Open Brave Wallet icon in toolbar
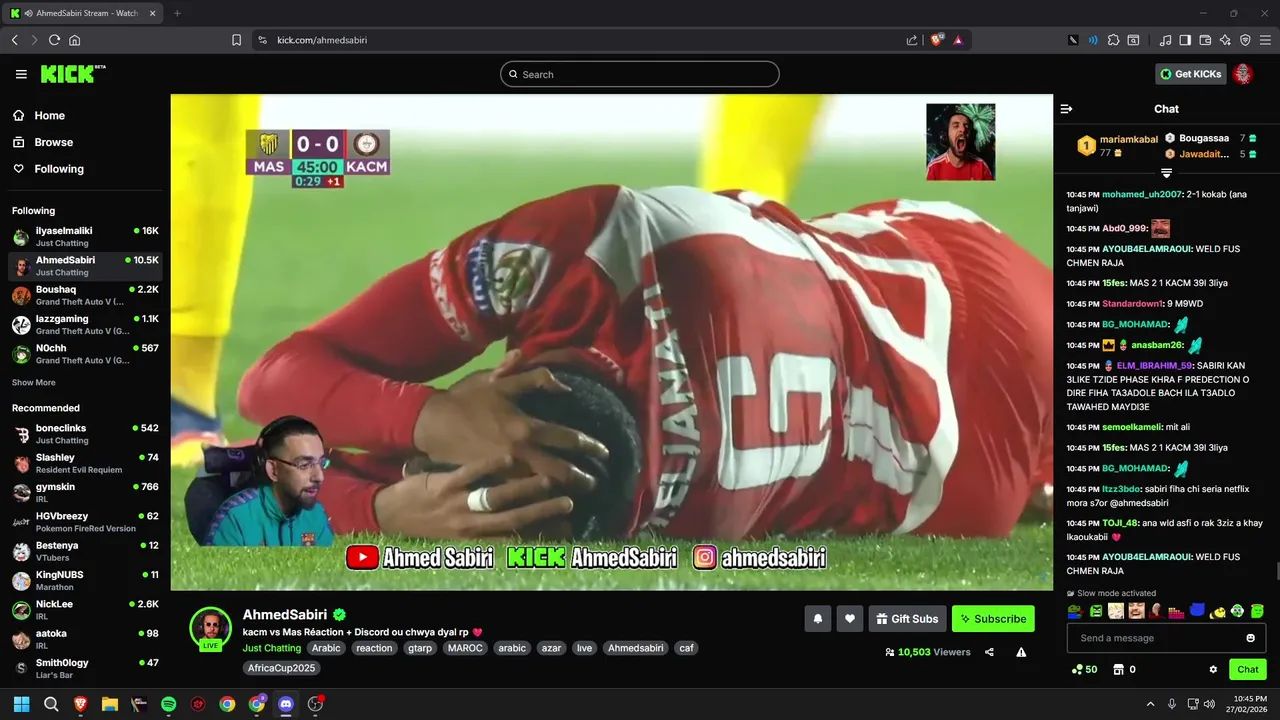 tap(1205, 40)
